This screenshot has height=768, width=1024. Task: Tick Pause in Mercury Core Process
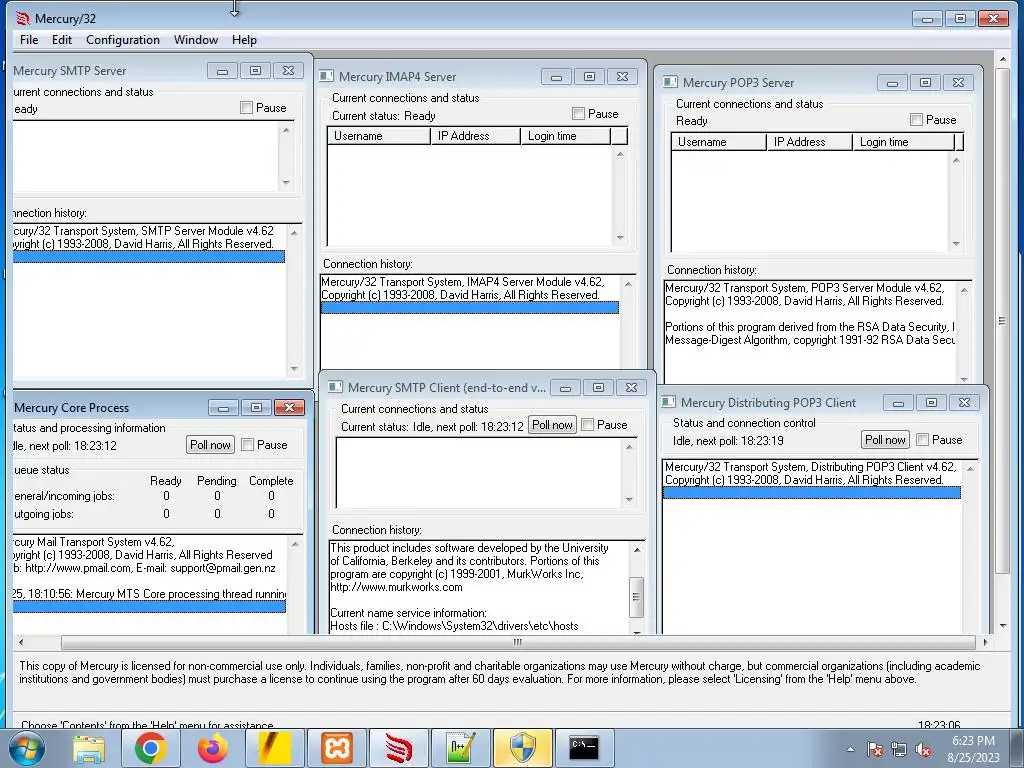coord(248,445)
